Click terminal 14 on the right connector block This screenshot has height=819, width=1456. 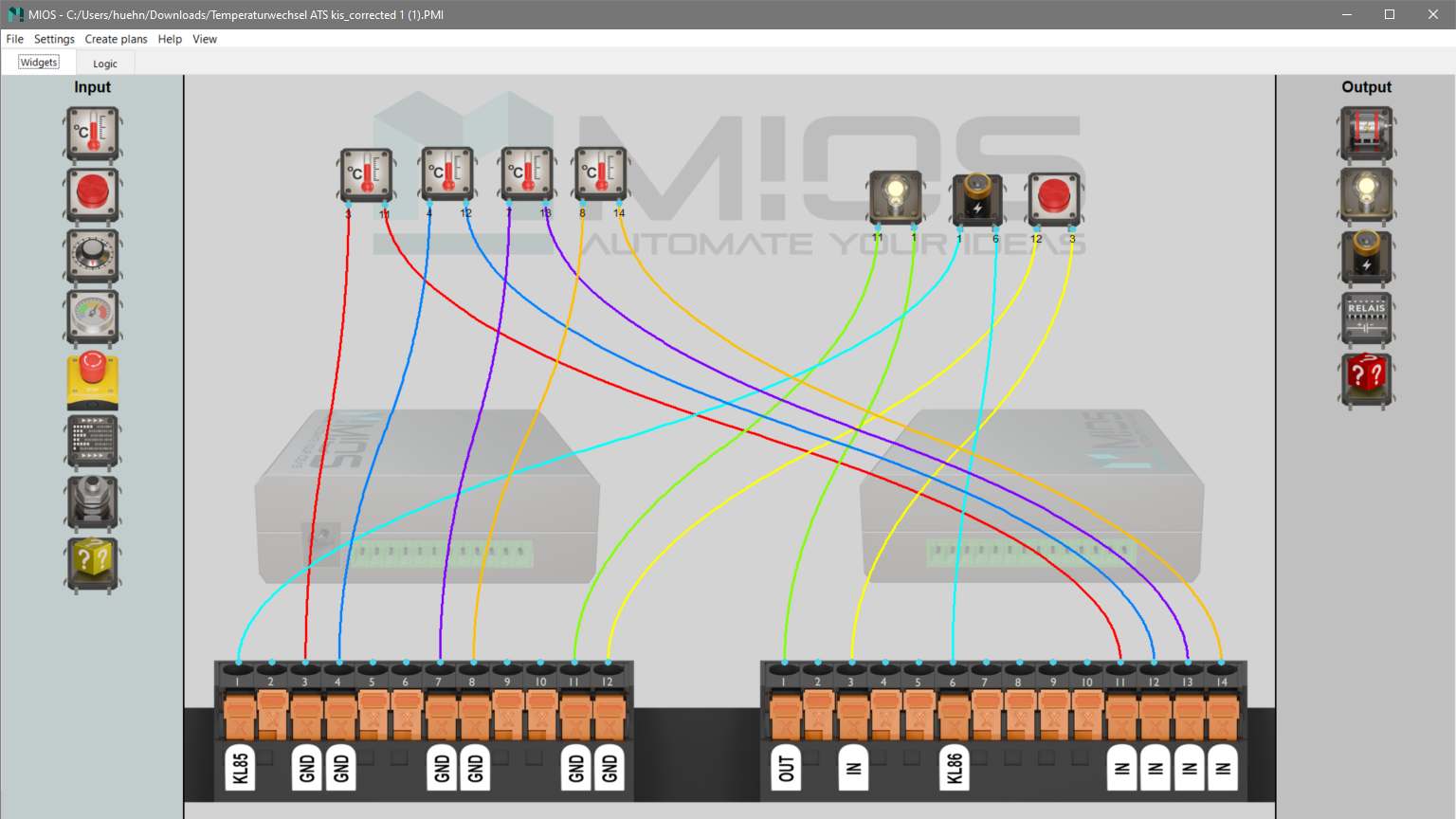pos(1222,670)
